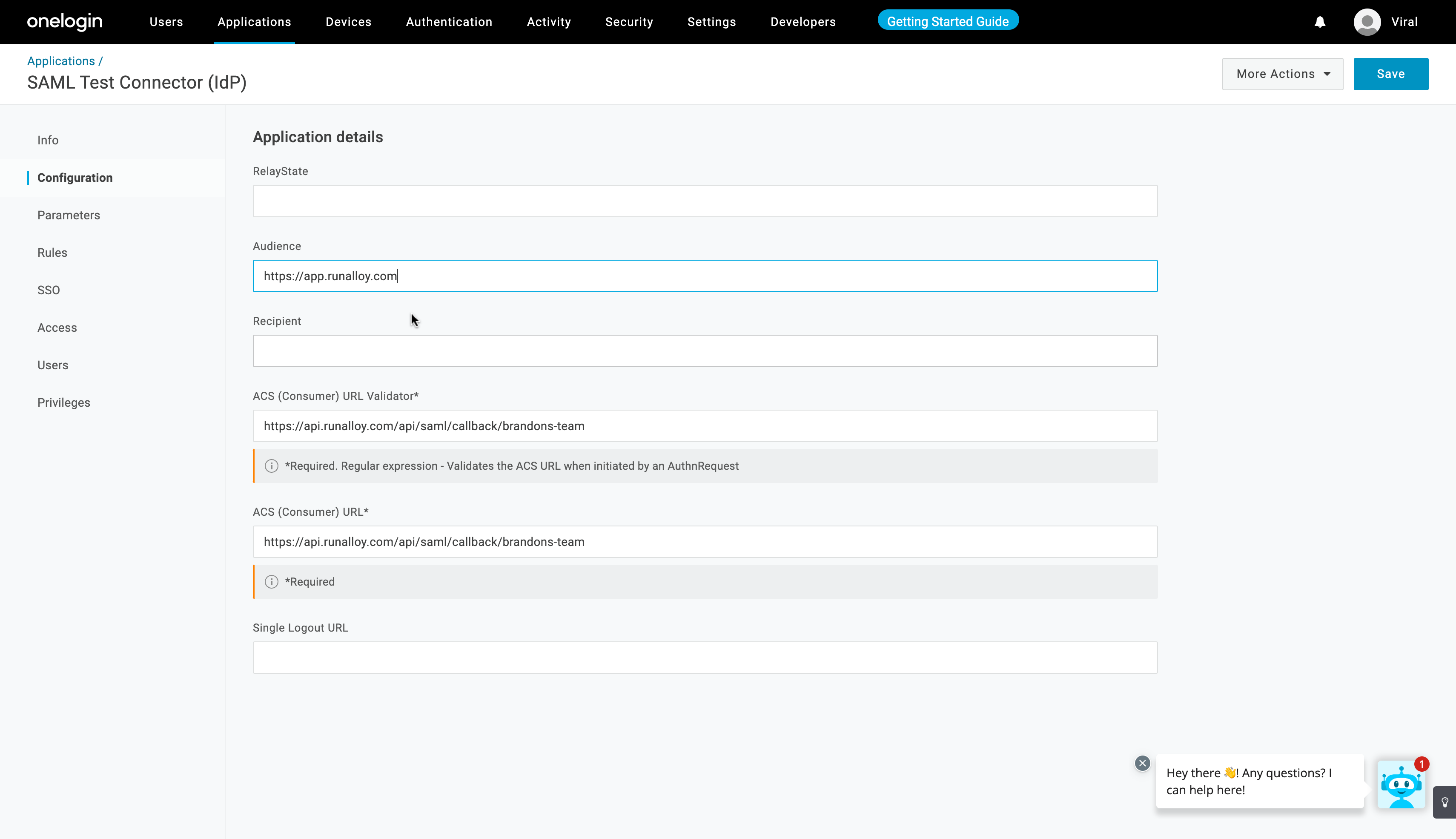
Task: Click info icon beside ACS validator hint
Action: click(x=271, y=466)
